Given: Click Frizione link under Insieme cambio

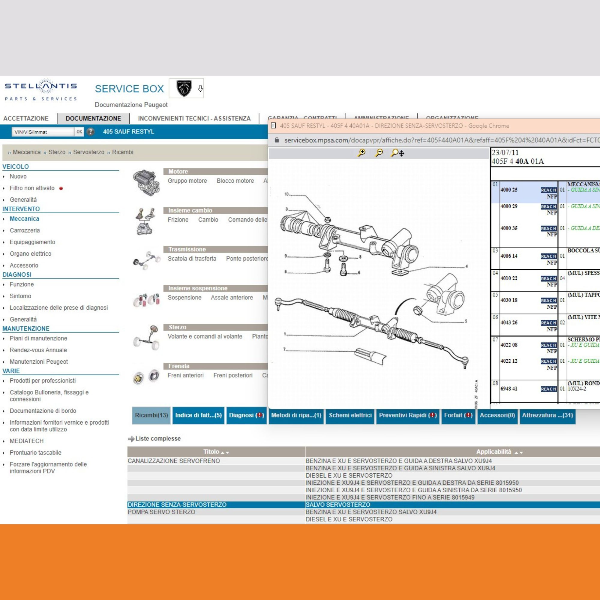Looking at the screenshot, I should [x=178, y=220].
